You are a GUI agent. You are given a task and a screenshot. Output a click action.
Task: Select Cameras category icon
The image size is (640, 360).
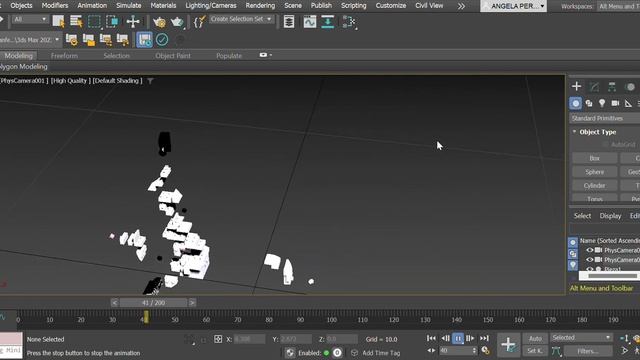click(x=615, y=103)
